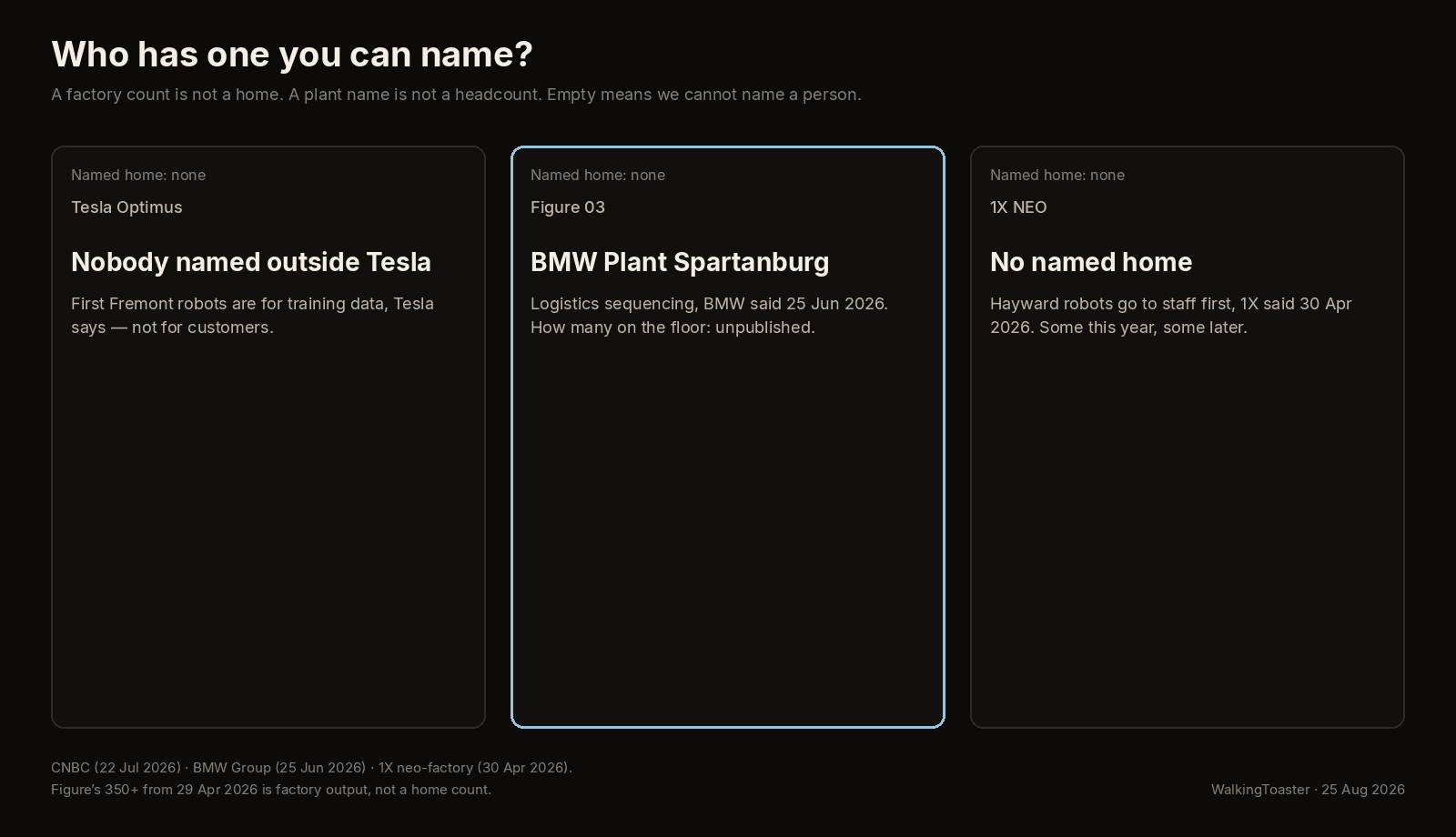Click the CNBC source citation line

pyautogui.click(x=311, y=768)
